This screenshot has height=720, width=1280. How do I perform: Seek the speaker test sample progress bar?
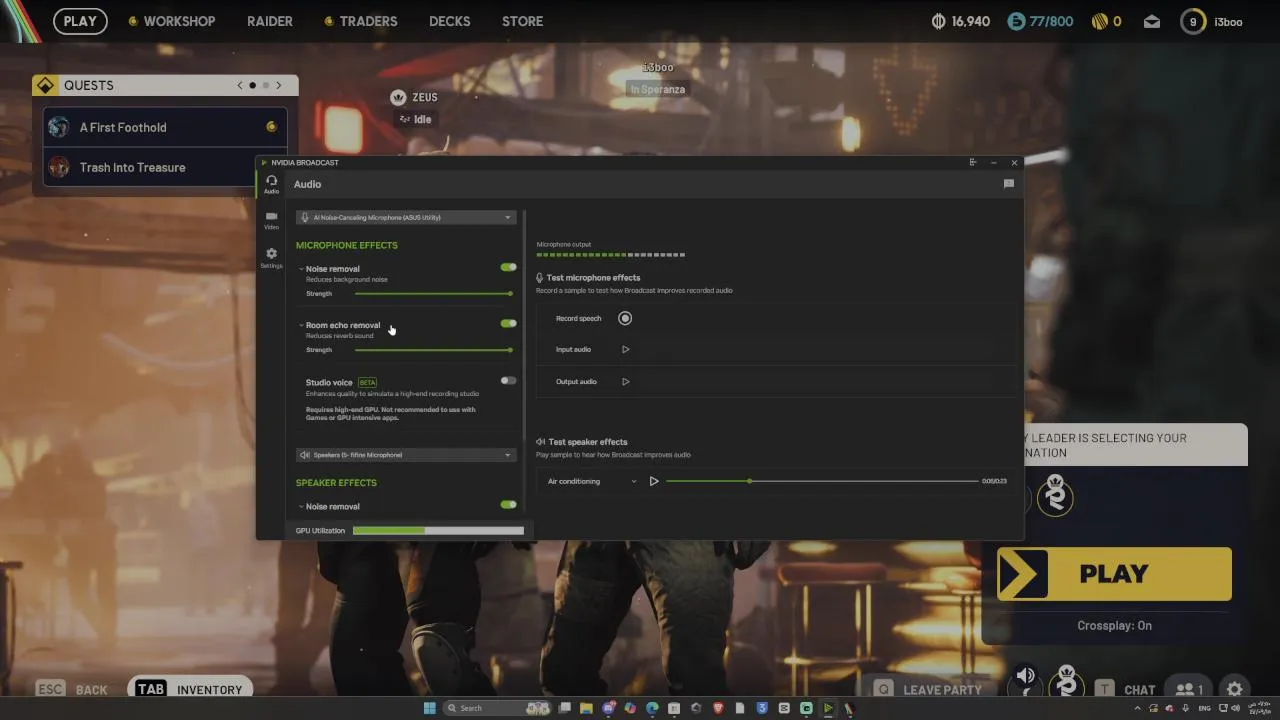822,481
